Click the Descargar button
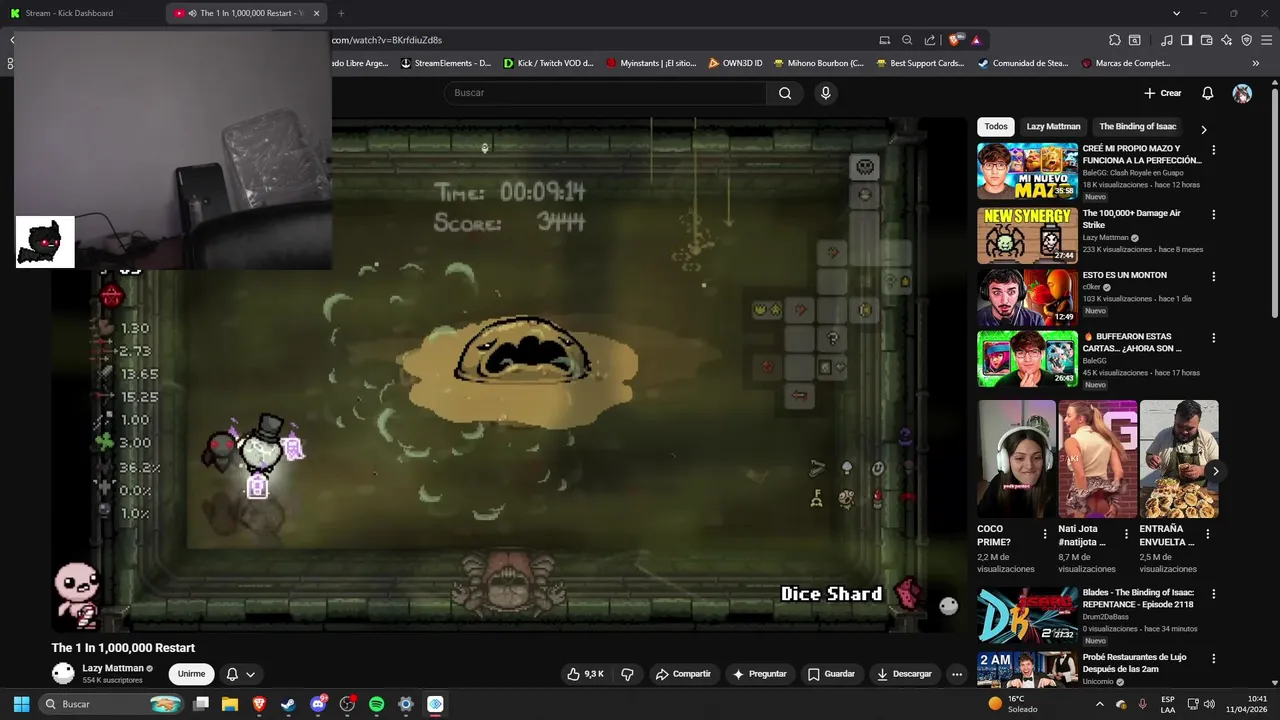 coord(904,674)
